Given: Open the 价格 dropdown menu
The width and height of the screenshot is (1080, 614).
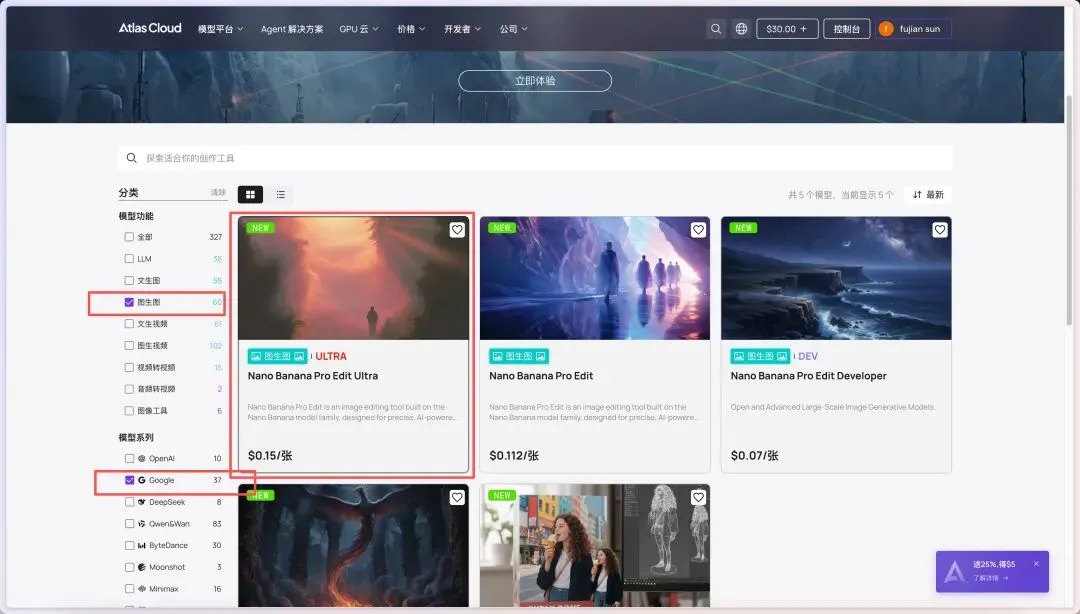Looking at the screenshot, I should tap(411, 29).
